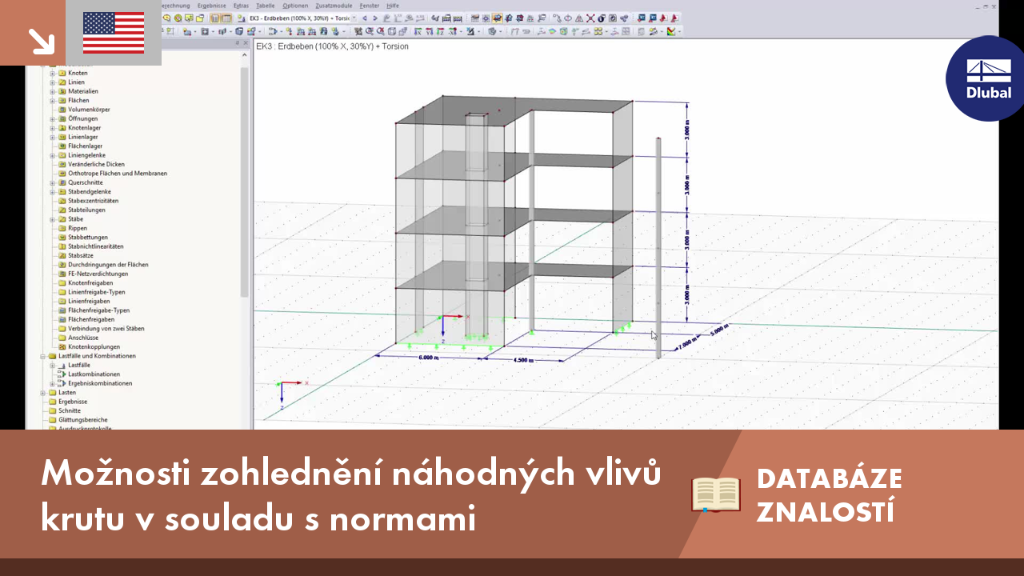Select Orthotrope Flächen und Membranen row
Image resolution: width=1024 pixels, height=576 pixels.
click(x=118, y=174)
